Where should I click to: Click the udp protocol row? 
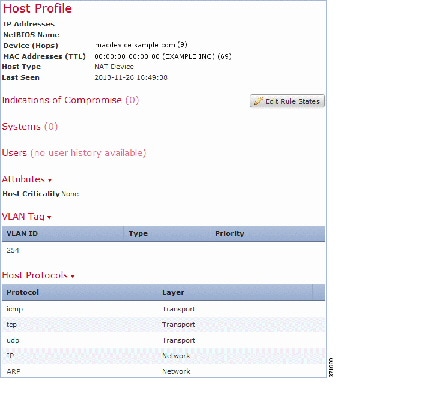(x=163, y=340)
